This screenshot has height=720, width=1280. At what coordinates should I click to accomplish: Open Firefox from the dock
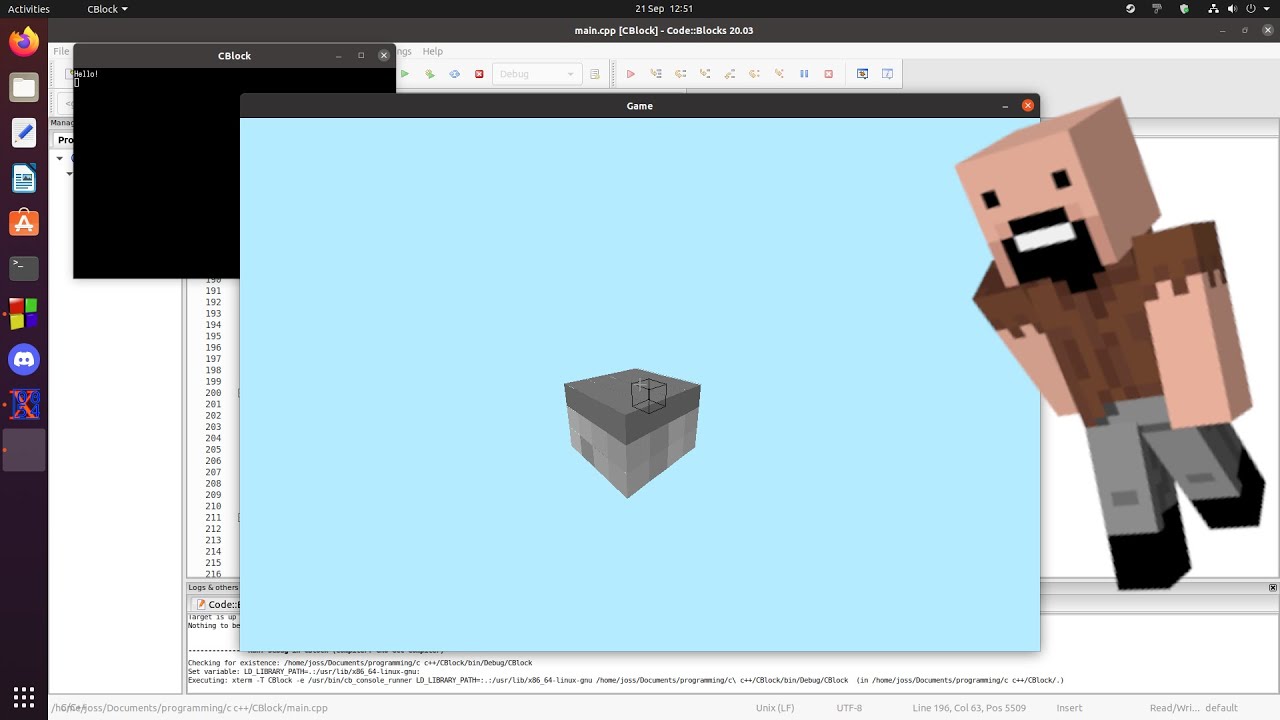tap(24, 42)
